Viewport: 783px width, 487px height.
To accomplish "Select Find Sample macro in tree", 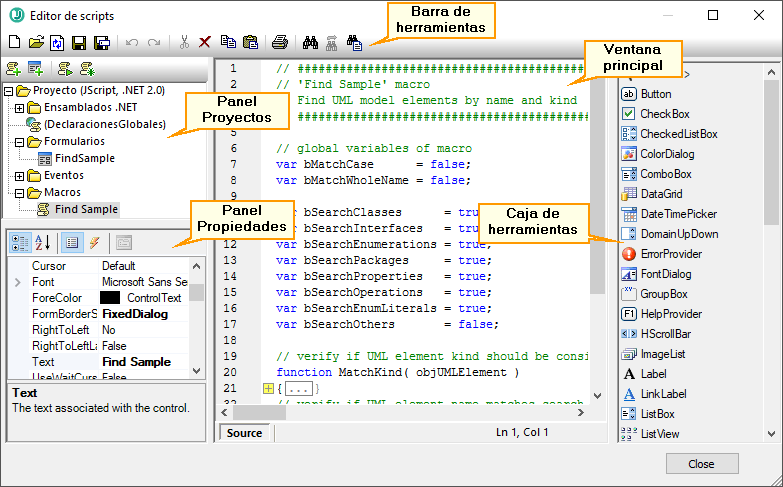I will [x=86, y=209].
